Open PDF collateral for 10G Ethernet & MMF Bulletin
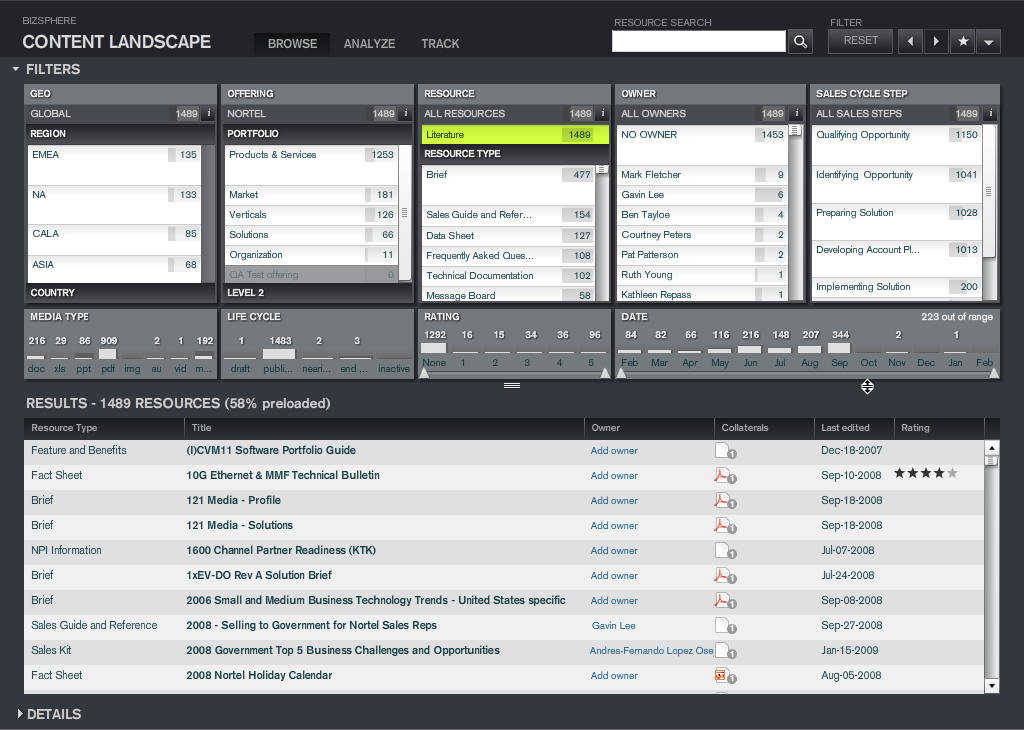Viewport: 1024px width, 730px height. [725, 476]
